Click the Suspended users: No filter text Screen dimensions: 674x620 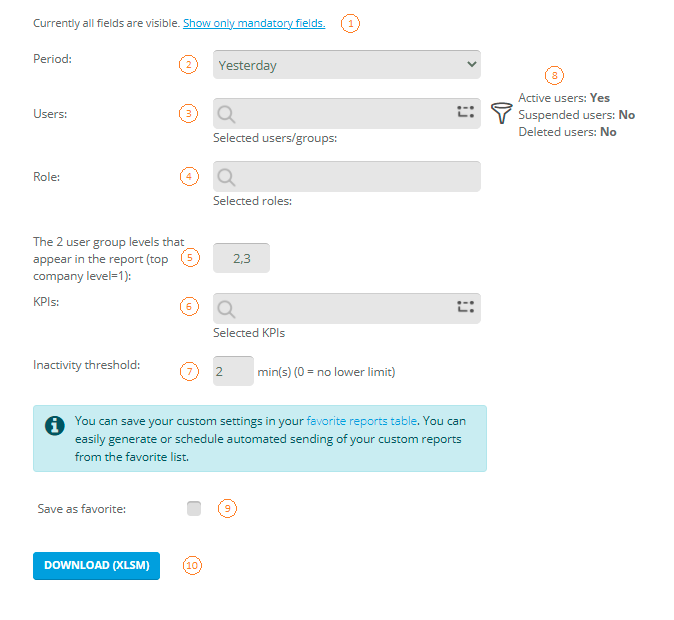click(x=576, y=115)
